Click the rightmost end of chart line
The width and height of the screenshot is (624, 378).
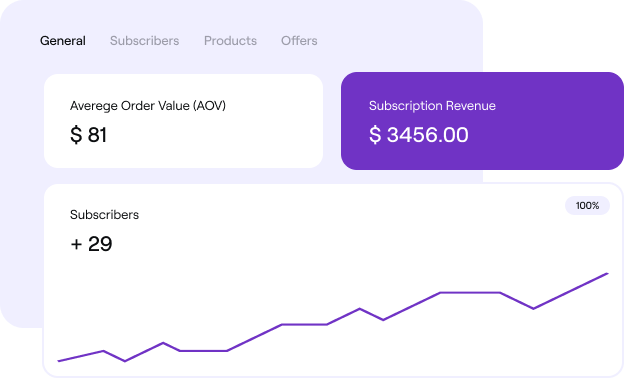click(x=607, y=274)
